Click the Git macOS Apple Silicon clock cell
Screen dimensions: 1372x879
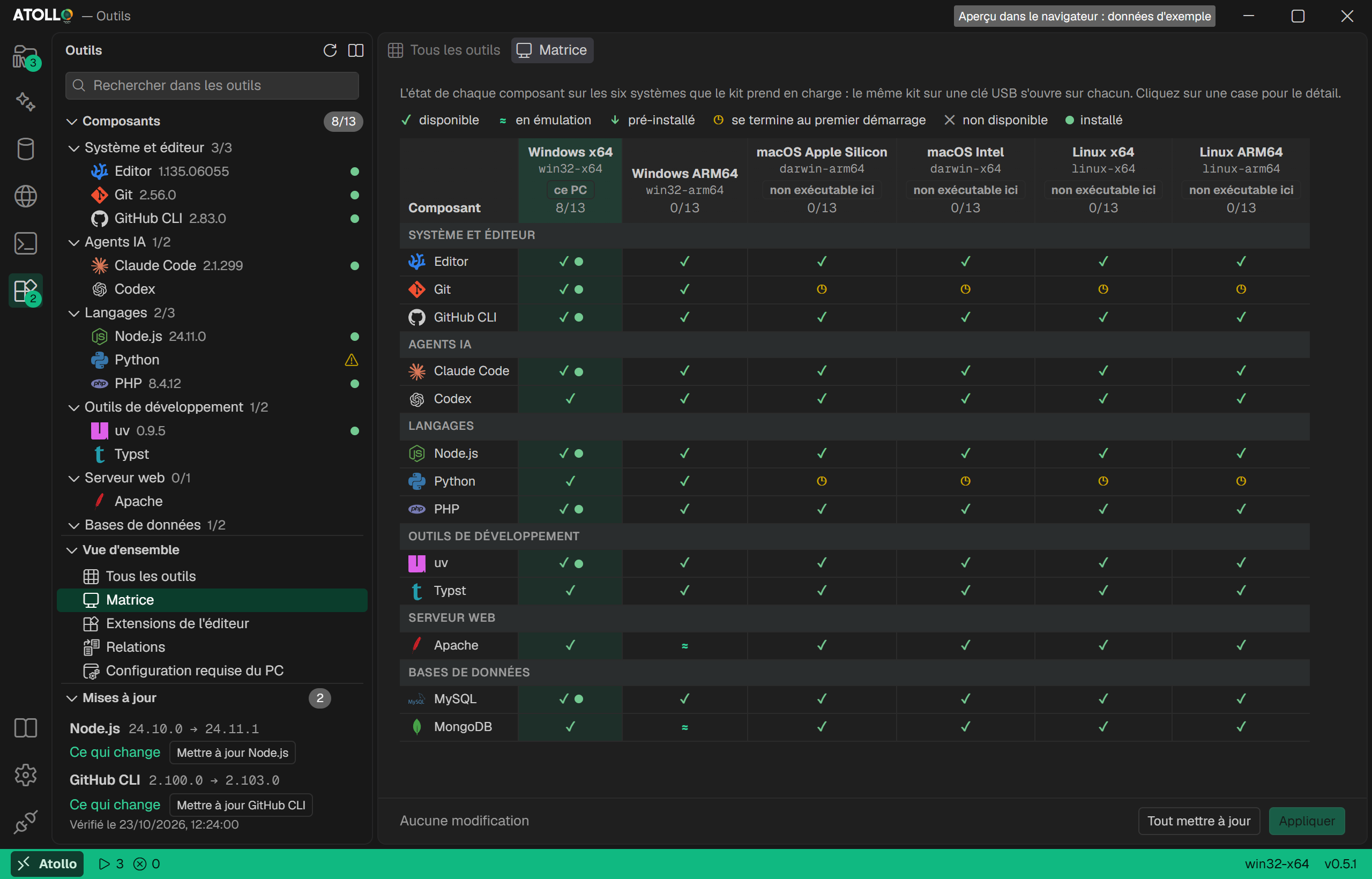point(821,289)
